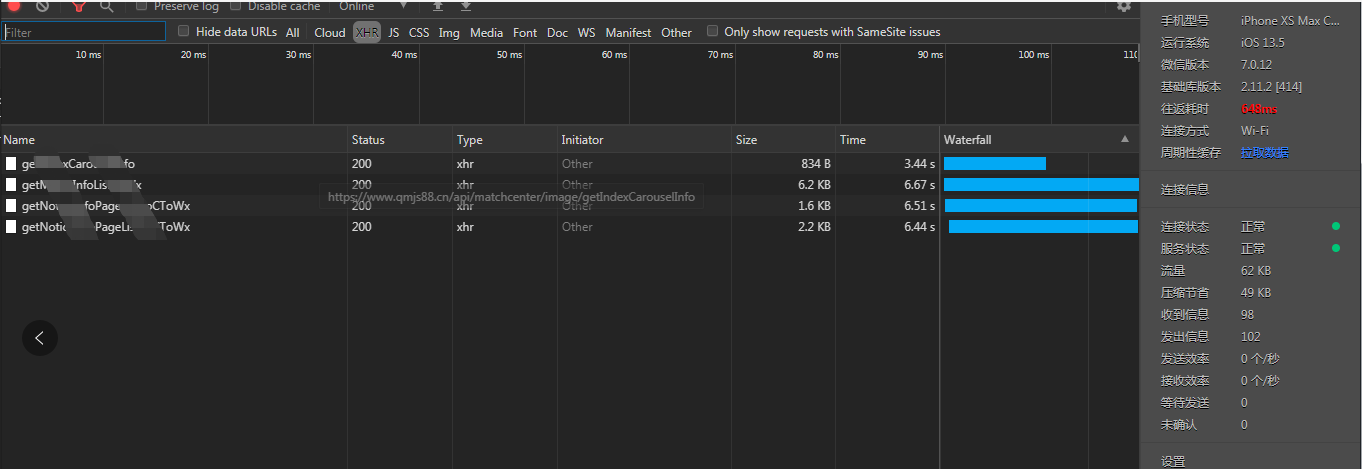This screenshot has width=1362, height=469.
Task: Filter requests by Doc type
Action: coord(557,32)
